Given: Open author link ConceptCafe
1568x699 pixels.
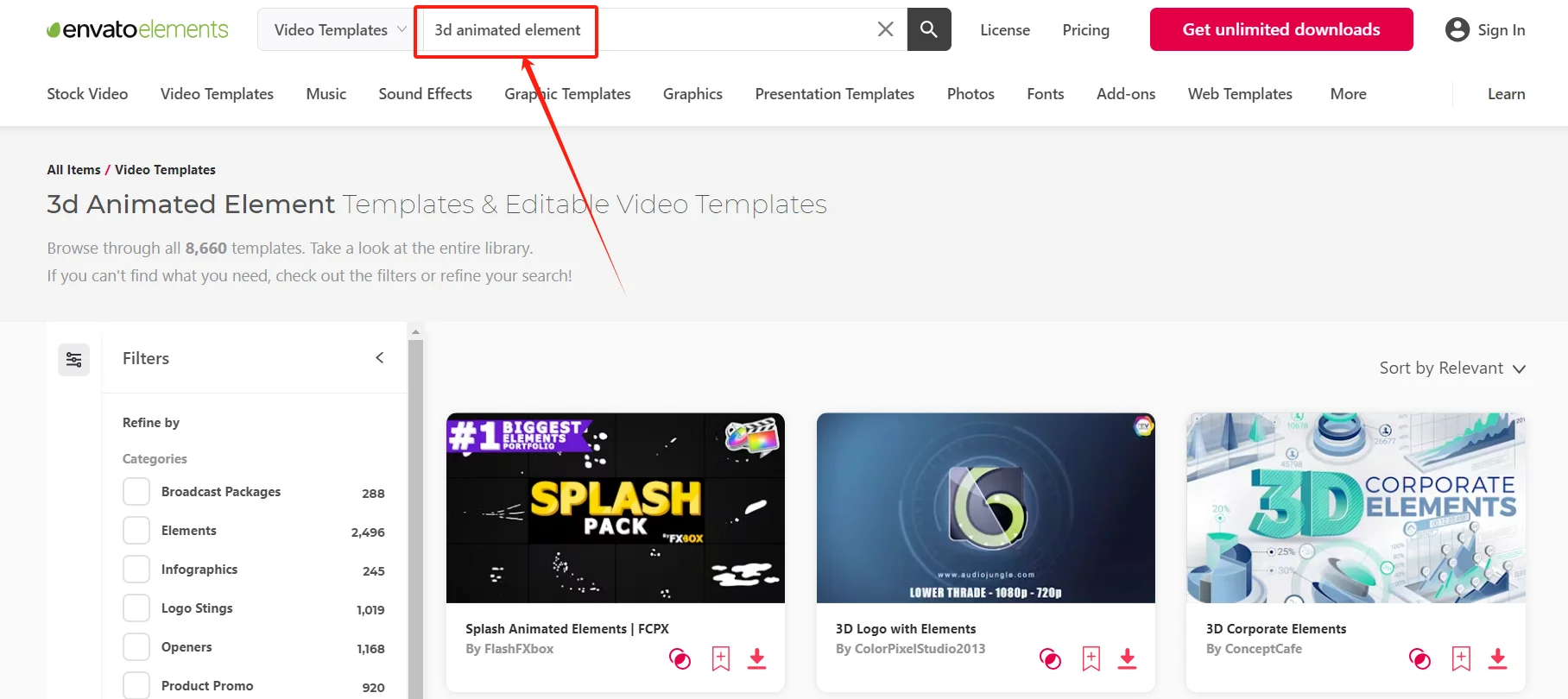Looking at the screenshot, I should [x=1263, y=649].
